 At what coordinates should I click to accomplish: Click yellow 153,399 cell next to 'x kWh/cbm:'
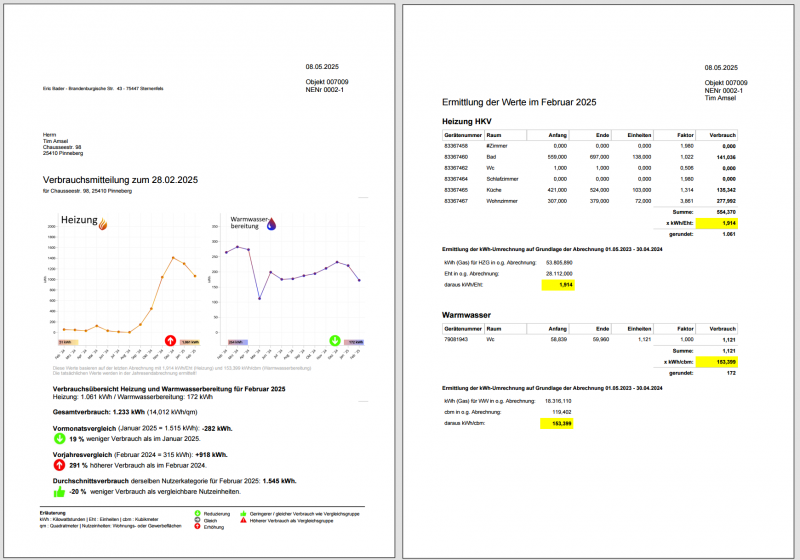717,362
